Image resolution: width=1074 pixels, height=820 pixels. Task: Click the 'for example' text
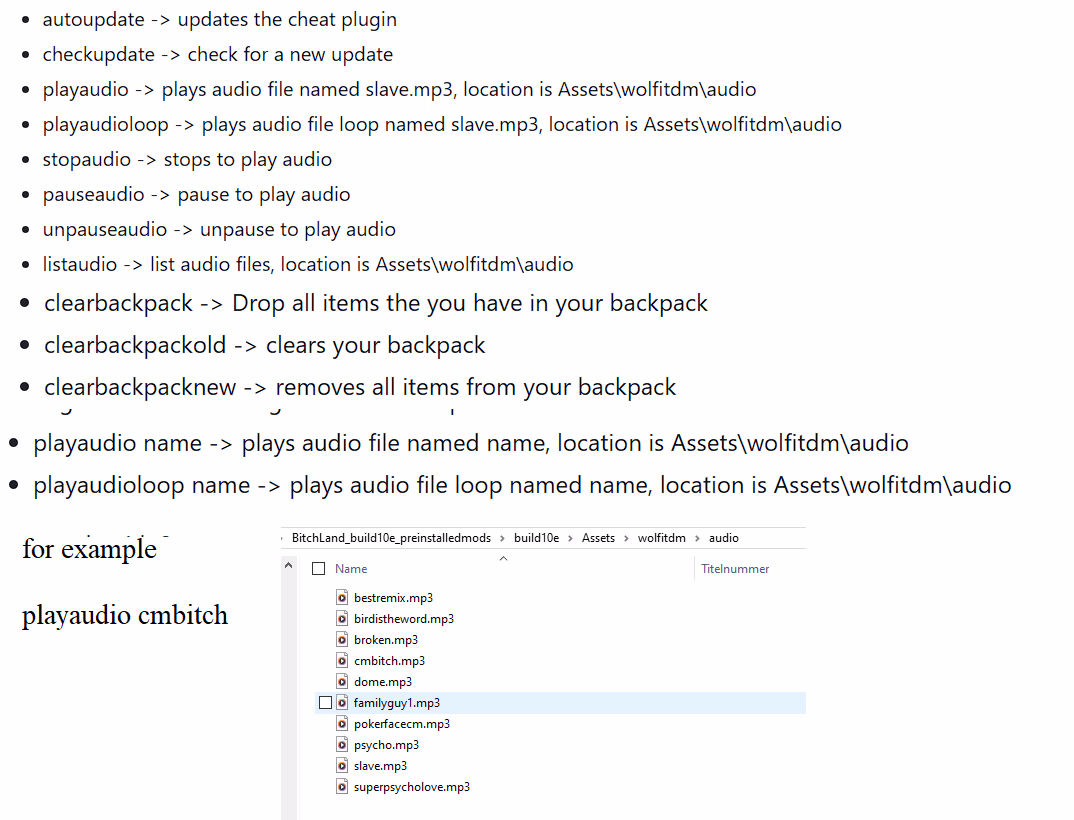[x=90, y=549]
